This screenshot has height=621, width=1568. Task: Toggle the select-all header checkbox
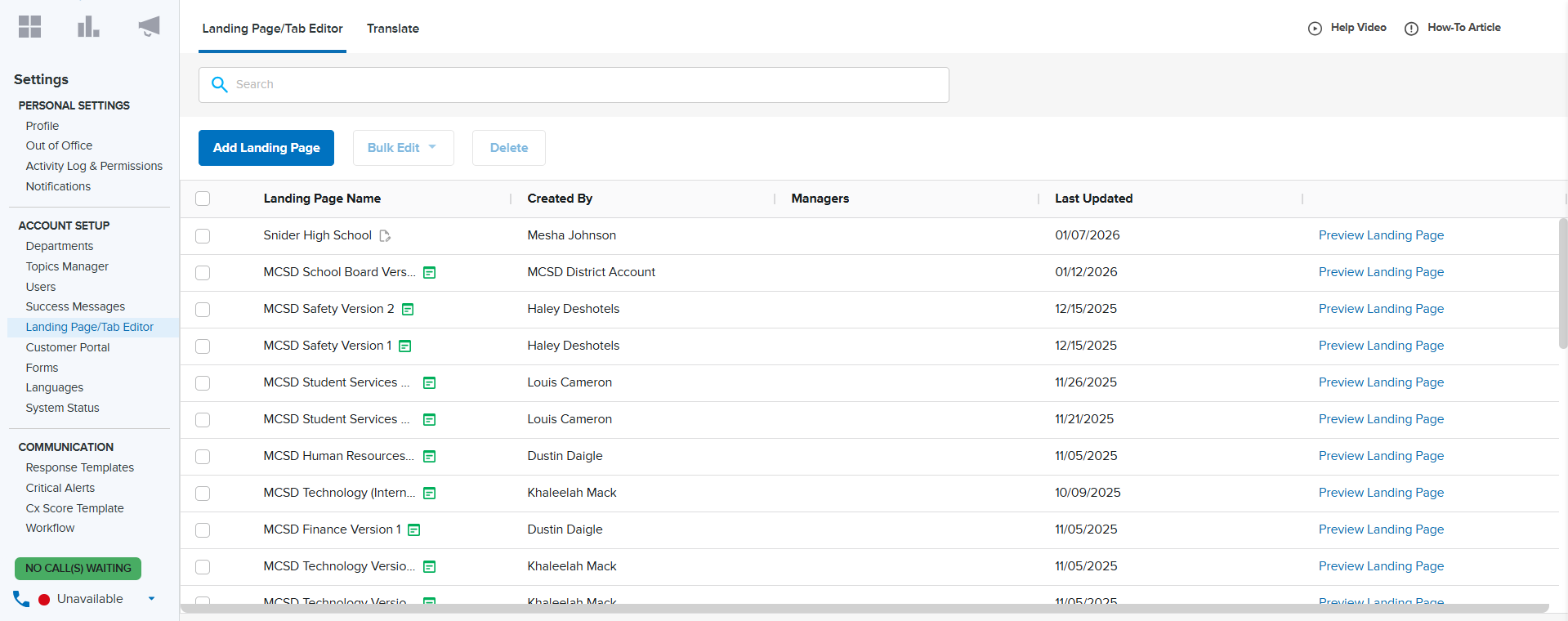pos(203,199)
